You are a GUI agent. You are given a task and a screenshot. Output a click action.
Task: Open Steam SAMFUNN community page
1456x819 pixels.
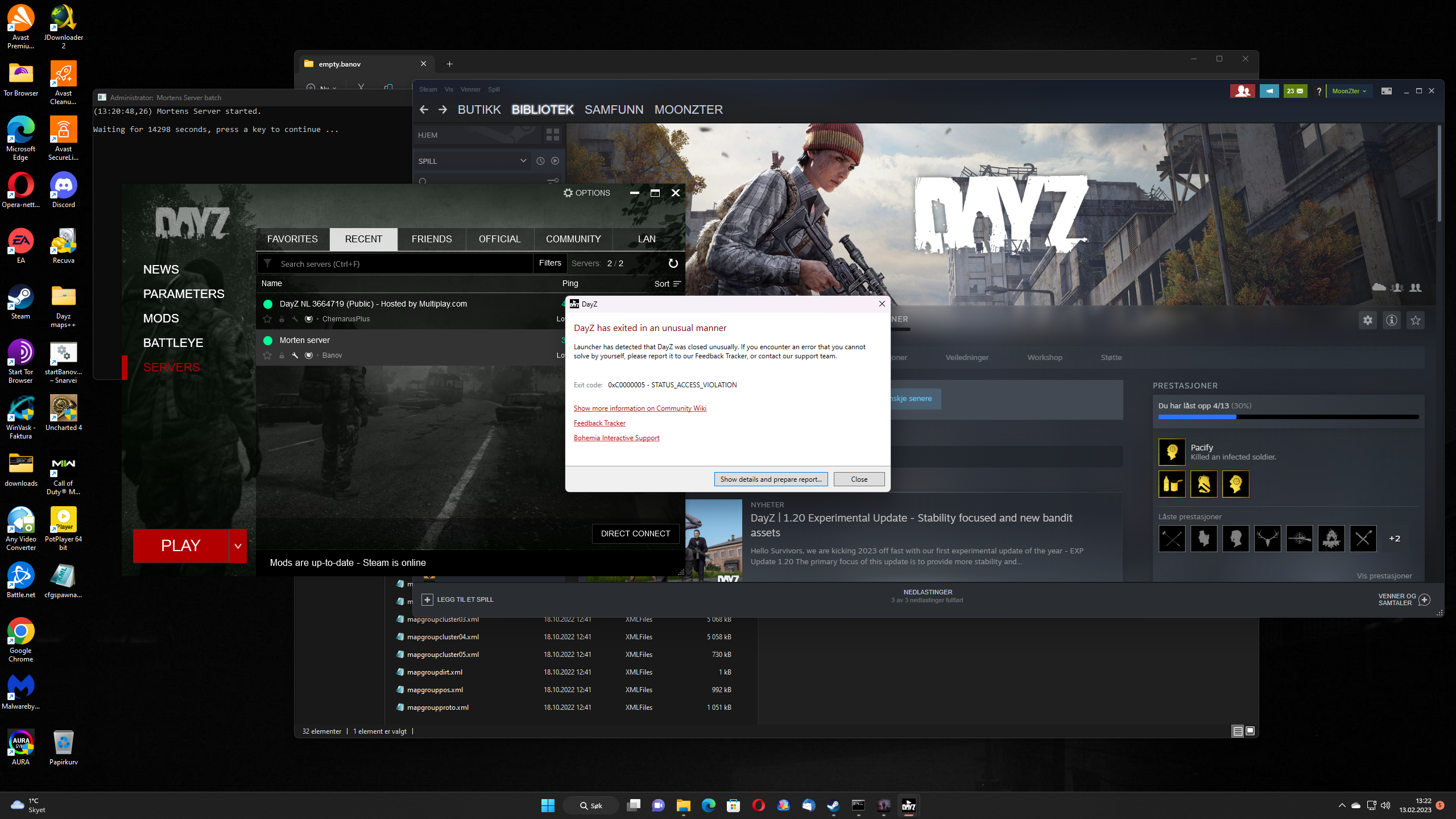tap(614, 110)
